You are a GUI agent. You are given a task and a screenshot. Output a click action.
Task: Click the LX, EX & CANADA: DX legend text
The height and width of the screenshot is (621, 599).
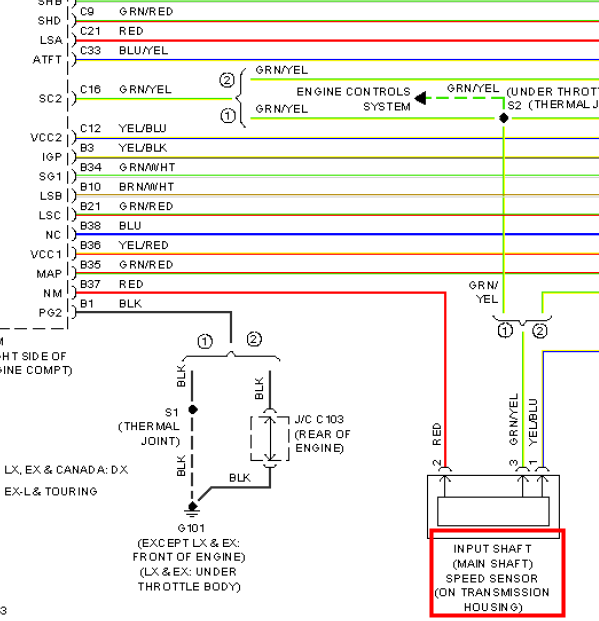(x=66, y=470)
